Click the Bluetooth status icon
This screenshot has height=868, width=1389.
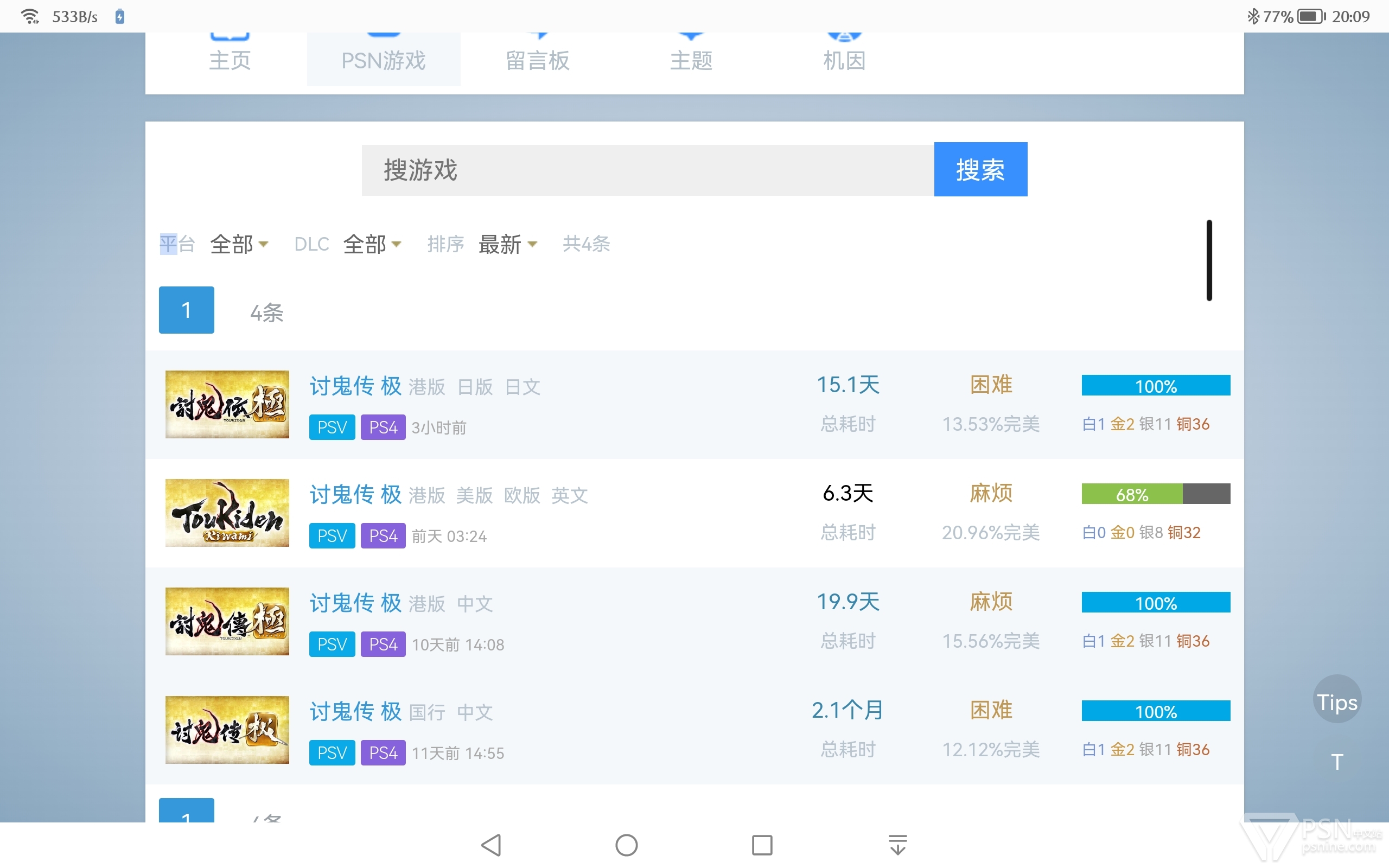[1253, 16]
